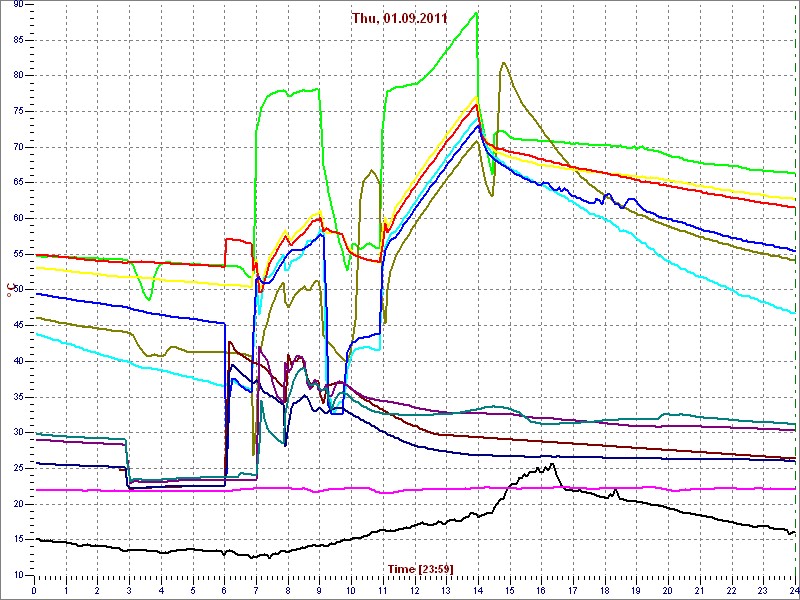Click the °C unit label on temperature axis
This screenshot has width=800, height=600.
[x=9, y=292]
